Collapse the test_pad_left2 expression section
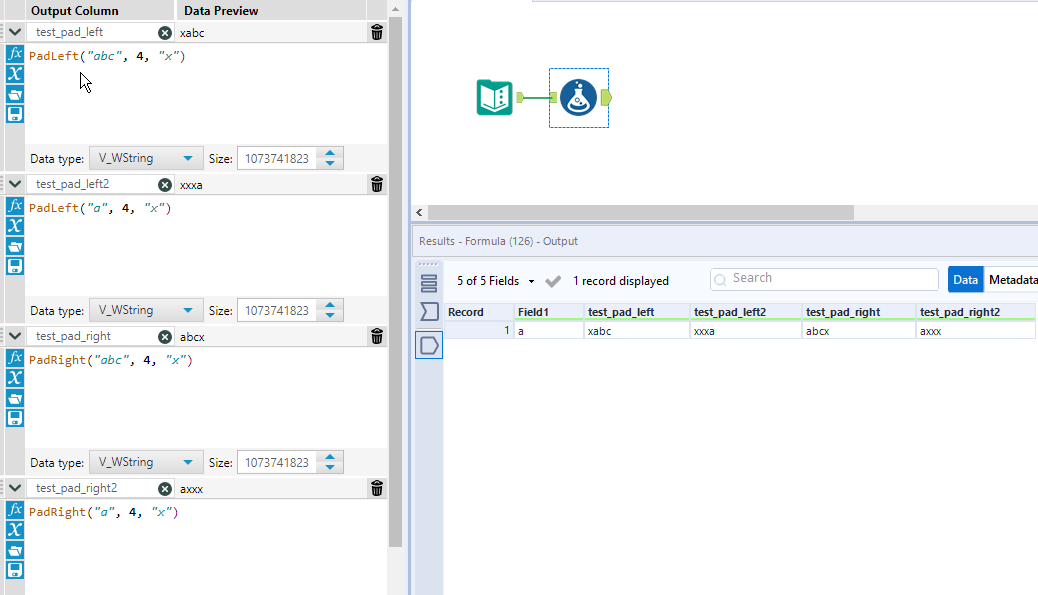The height and width of the screenshot is (595, 1038). pos(14,183)
